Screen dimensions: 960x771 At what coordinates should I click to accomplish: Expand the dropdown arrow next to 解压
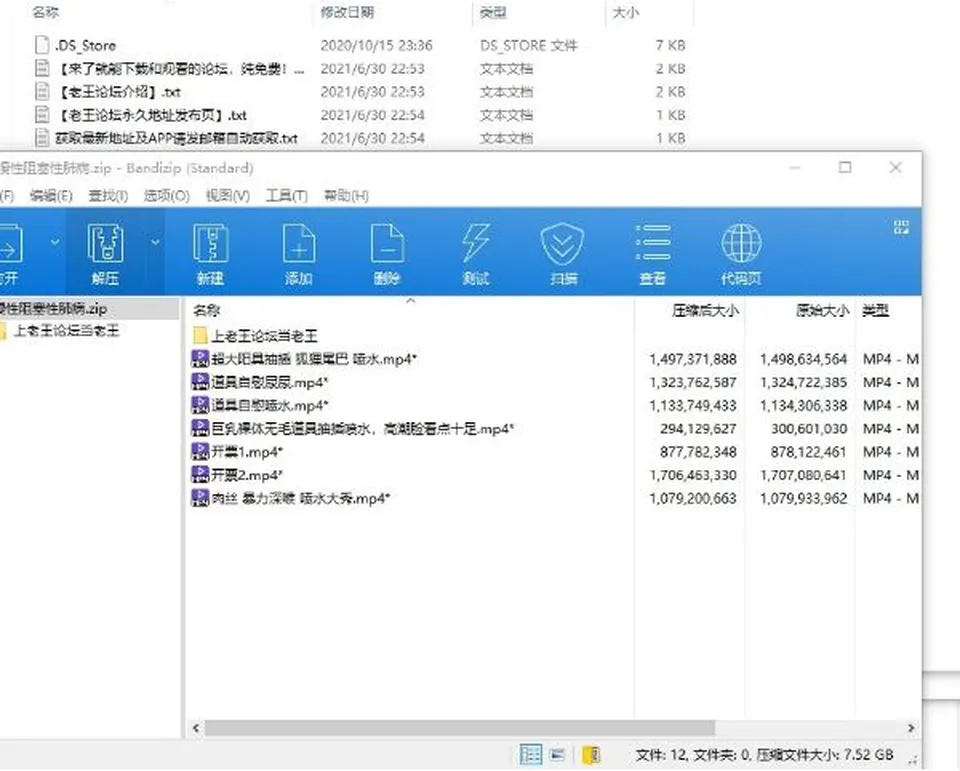[156, 243]
